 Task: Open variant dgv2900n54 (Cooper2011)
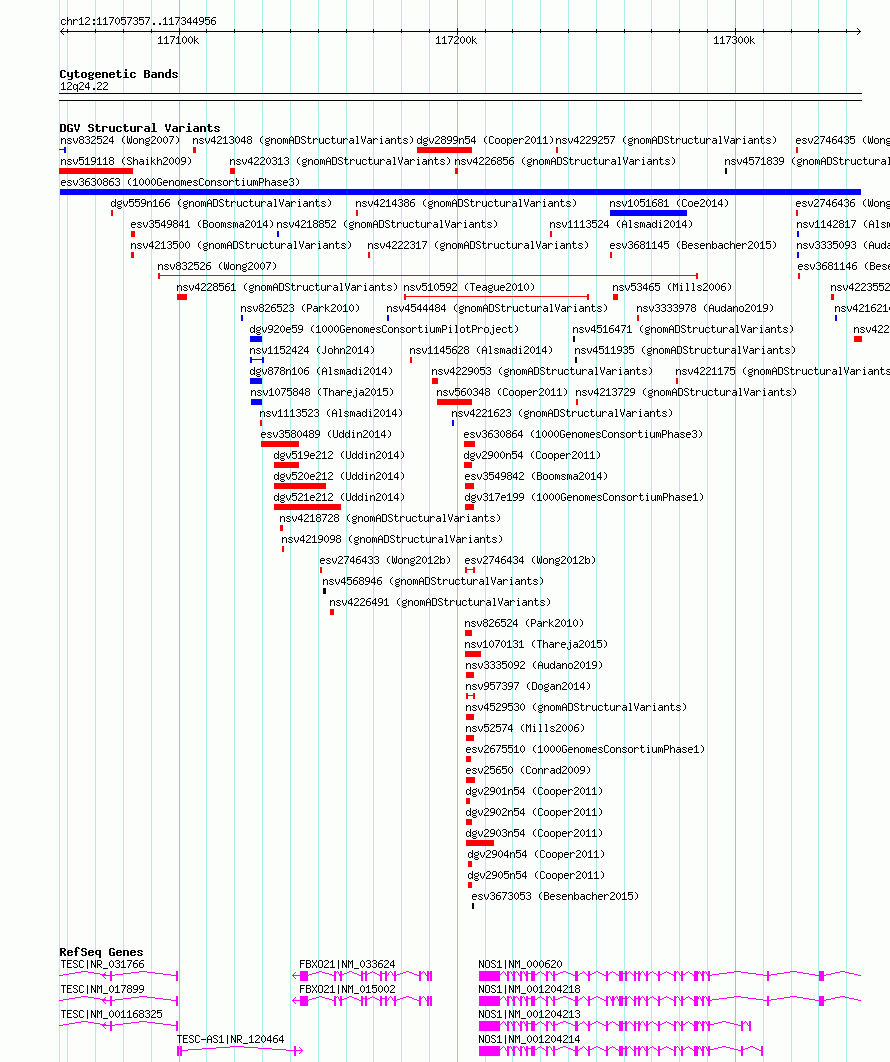532,455
